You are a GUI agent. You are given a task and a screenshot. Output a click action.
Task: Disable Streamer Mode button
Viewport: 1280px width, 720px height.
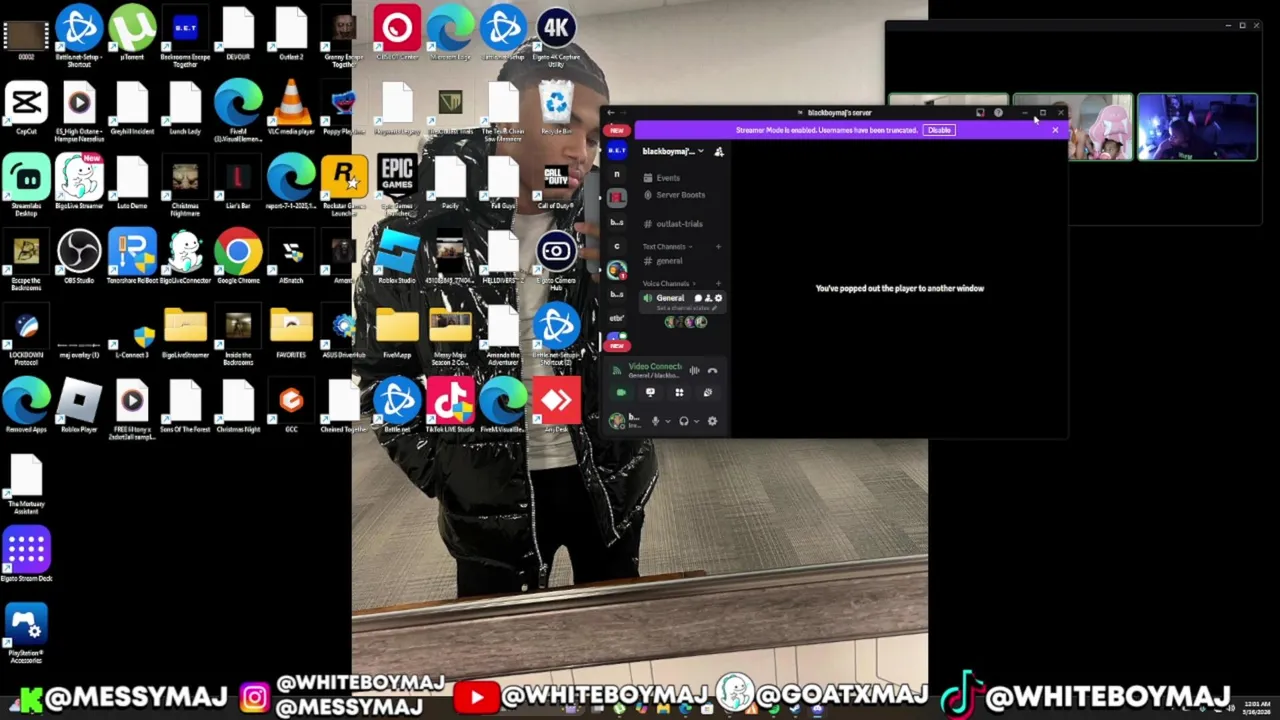(939, 130)
